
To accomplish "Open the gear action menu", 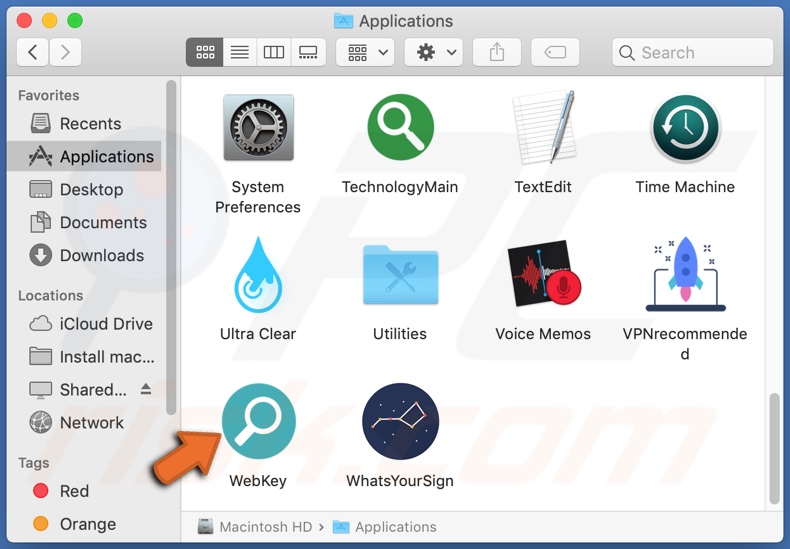I will [x=434, y=52].
